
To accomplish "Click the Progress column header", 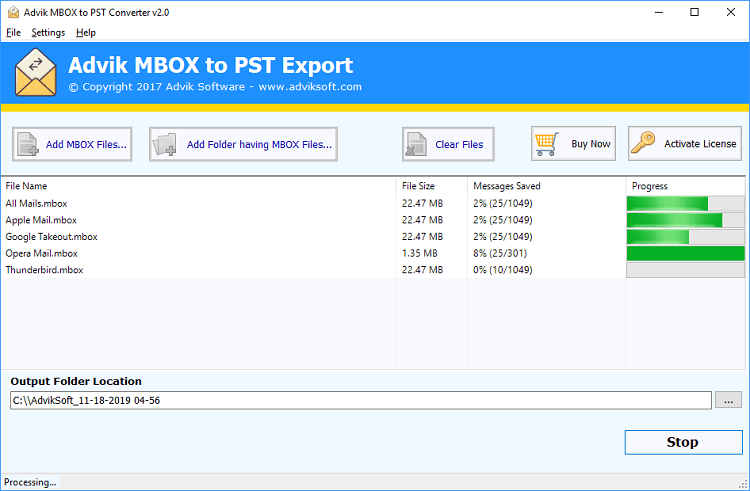I will point(650,186).
